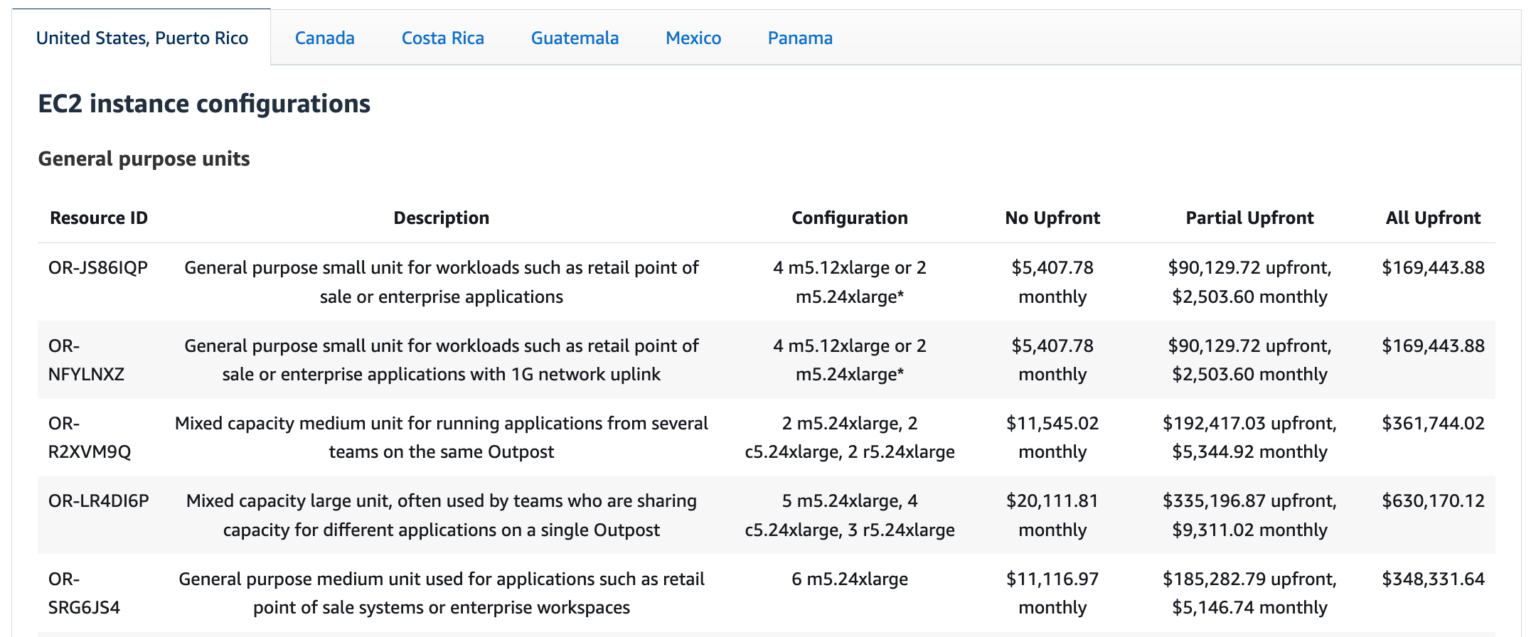
Task: View Mexico pricing tab
Action: click(692, 37)
